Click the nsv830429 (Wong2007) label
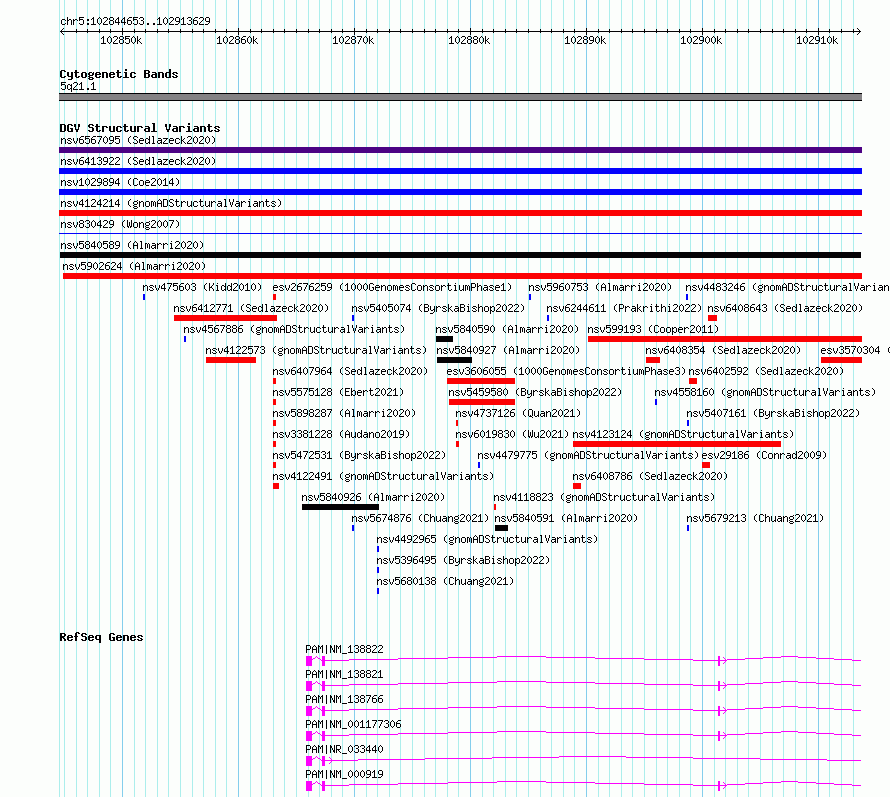The width and height of the screenshot is (890, 797). pos(120,224)
